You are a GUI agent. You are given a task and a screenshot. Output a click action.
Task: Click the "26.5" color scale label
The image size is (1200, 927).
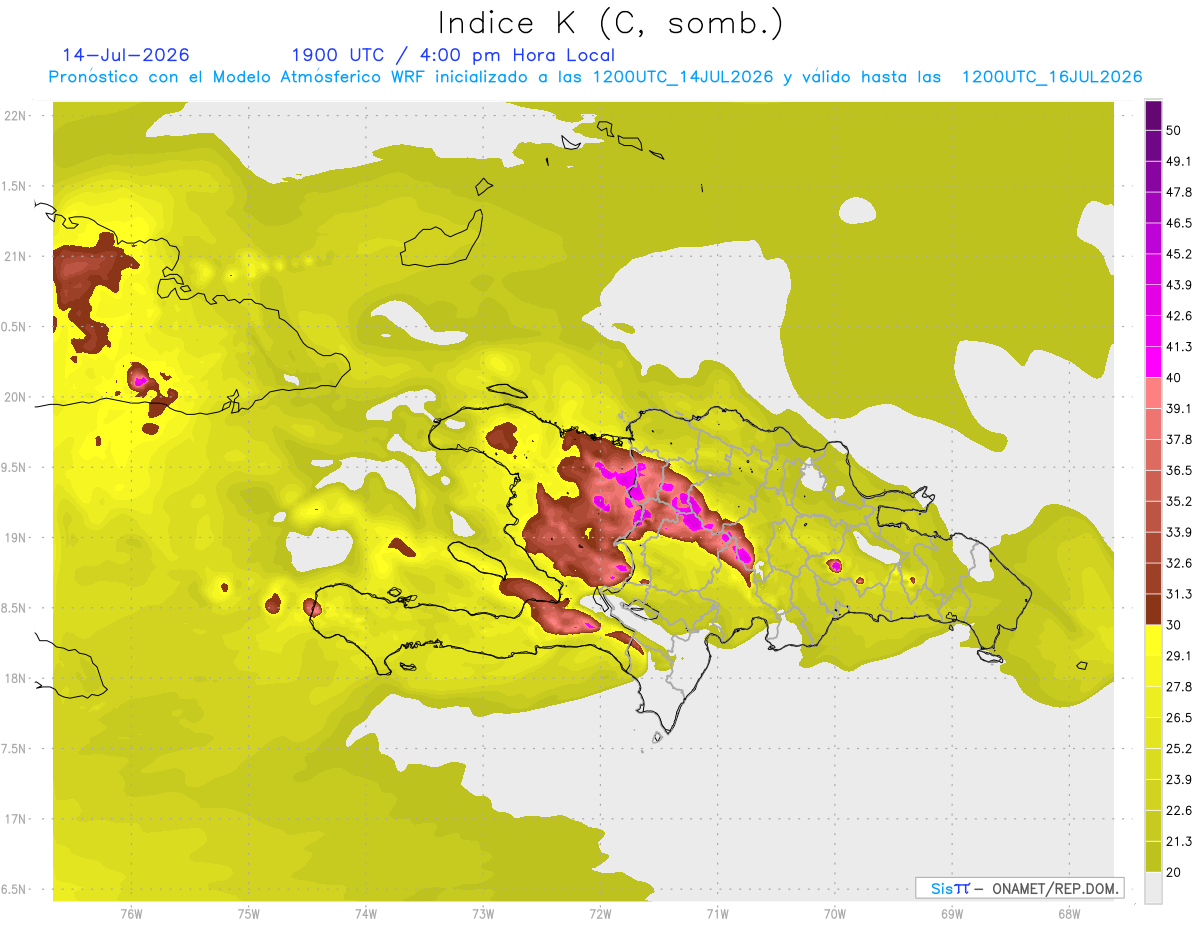coord(1179,717)
